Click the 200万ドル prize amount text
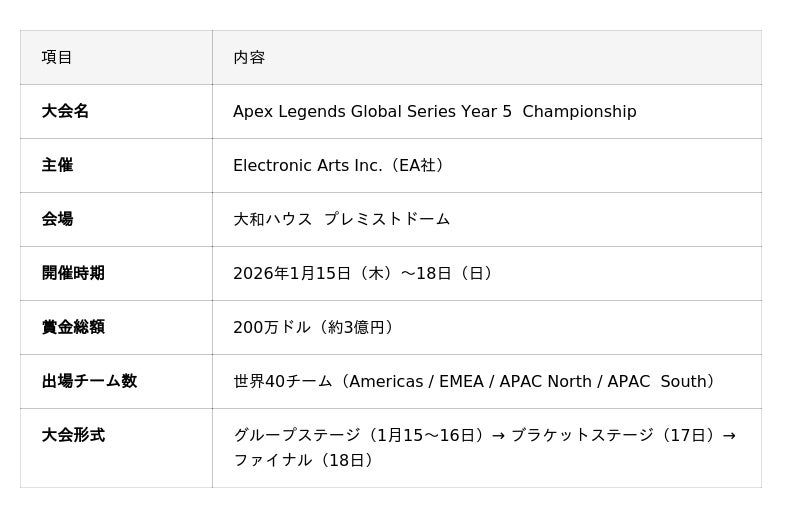The width and height of the screenshot is (800, 518). click(x=273, y=327)
